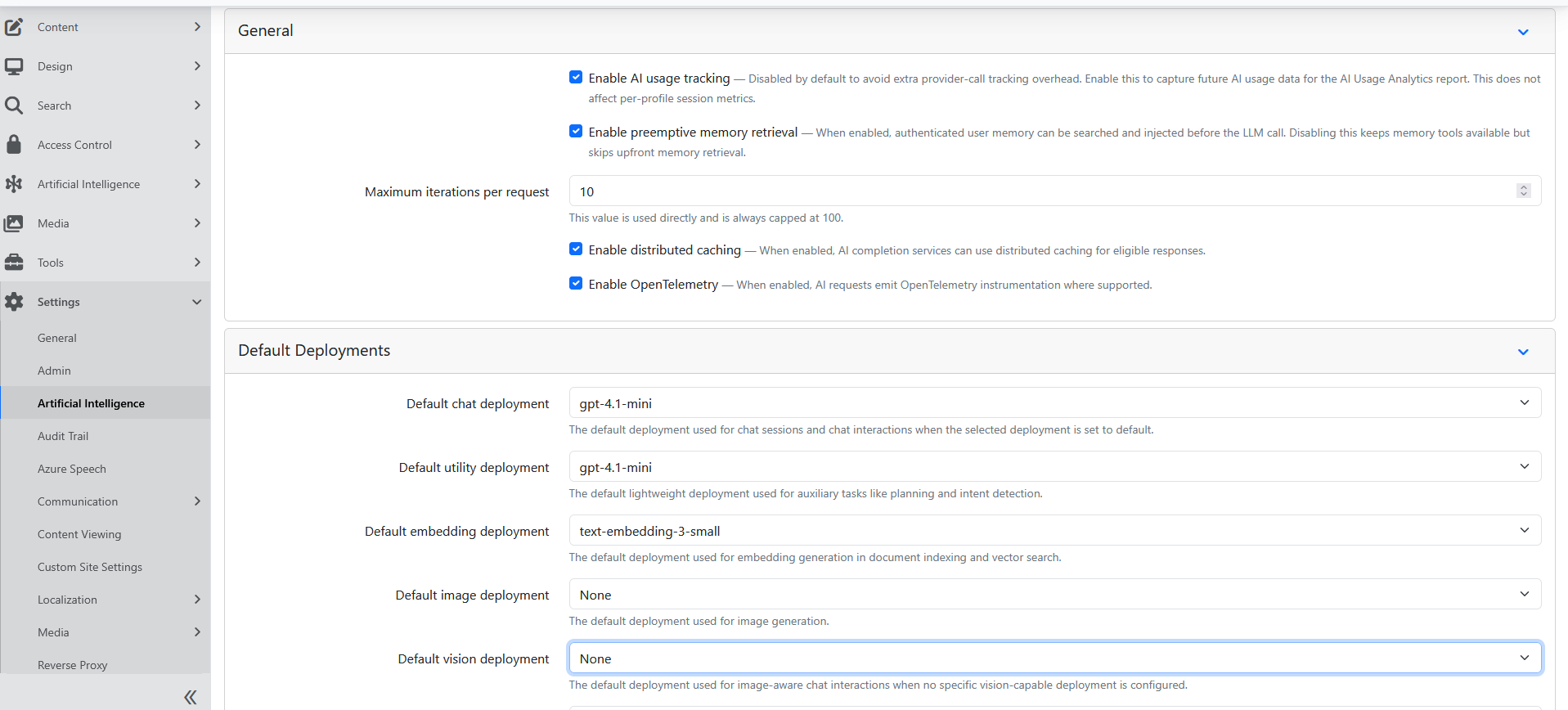Screen dimensions: 1568x710
Task: Select Artificial Intelligence under Settings
Action: 91,403
